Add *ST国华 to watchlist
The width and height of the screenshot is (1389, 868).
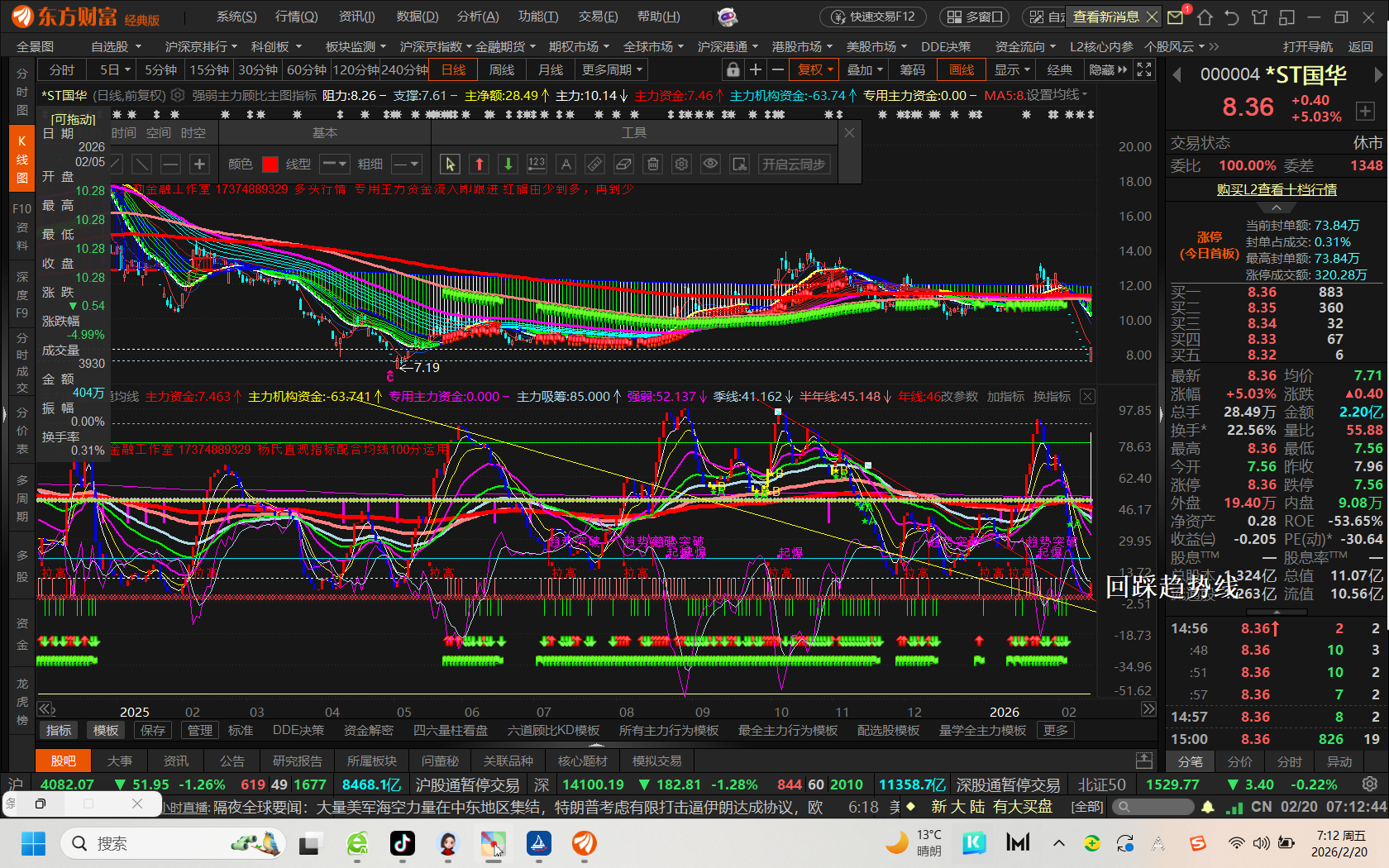click(x=1364, y=111)
